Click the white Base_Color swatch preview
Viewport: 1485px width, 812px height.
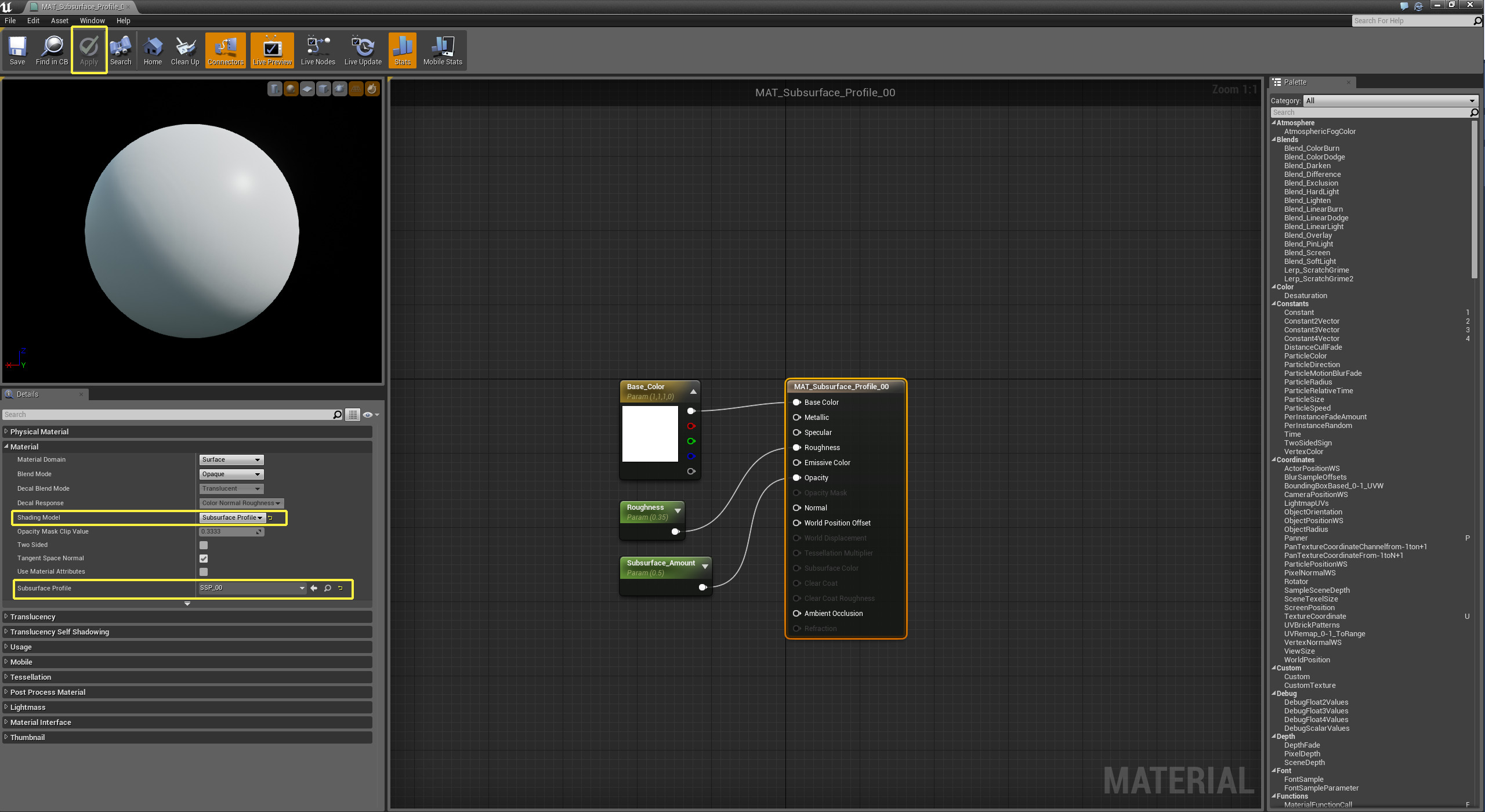[x=650, y=434]
